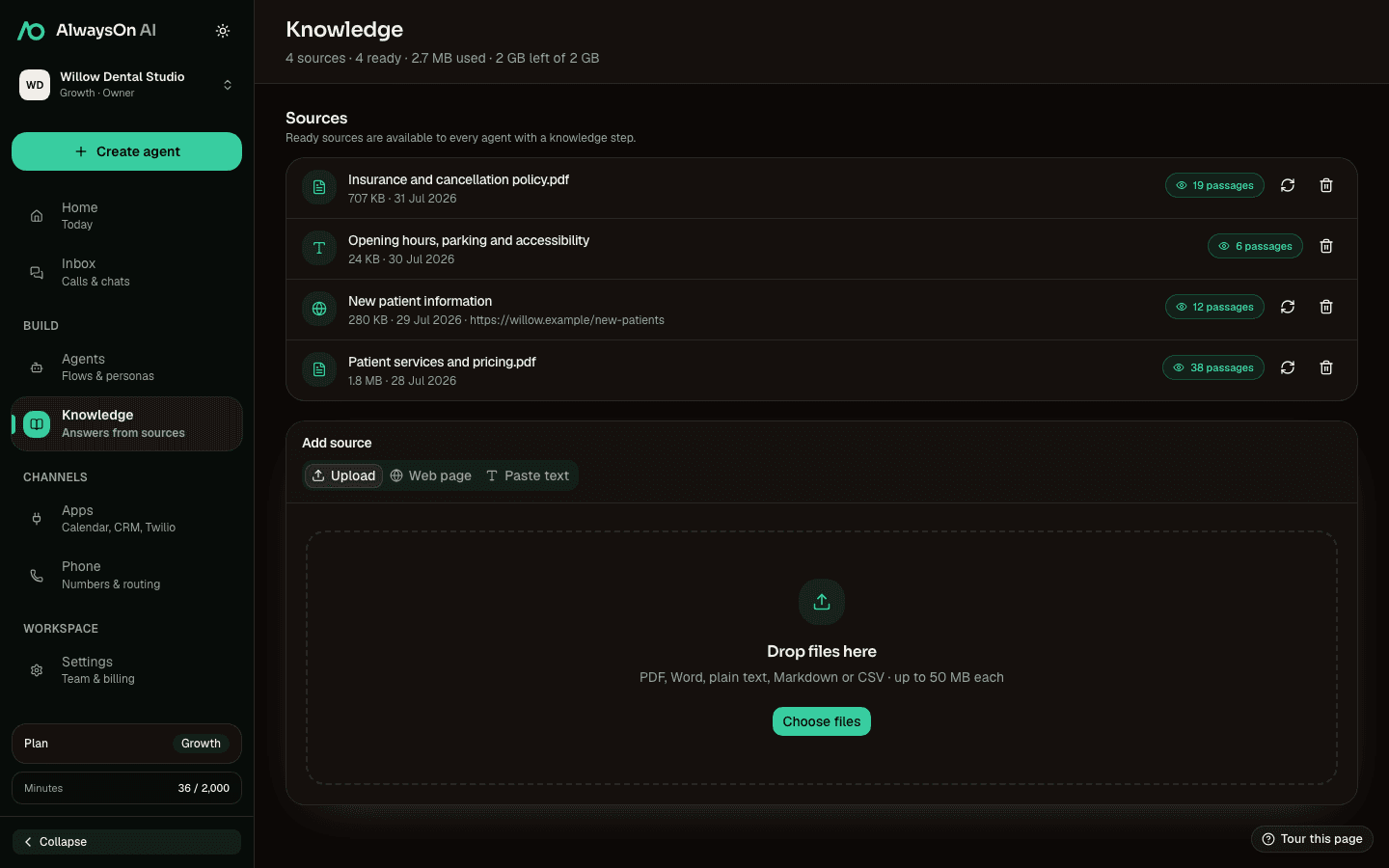The height and width of the screenshot is (868, 1389).
Task: Refresh Insurance and cancellation policy.pdf source
Action: (x=1288, y=185)
